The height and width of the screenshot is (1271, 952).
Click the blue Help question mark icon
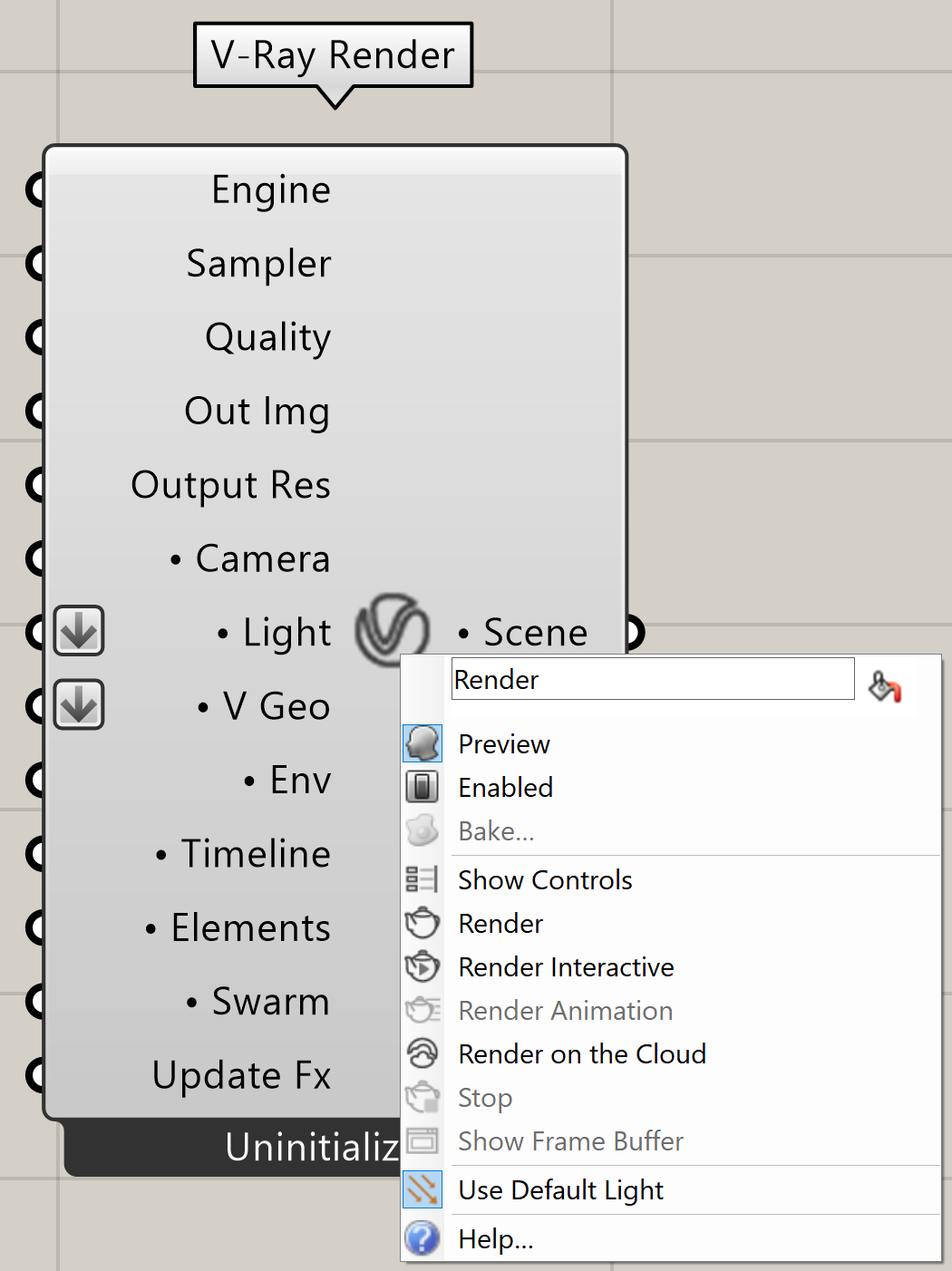[x=423, y=1238]
